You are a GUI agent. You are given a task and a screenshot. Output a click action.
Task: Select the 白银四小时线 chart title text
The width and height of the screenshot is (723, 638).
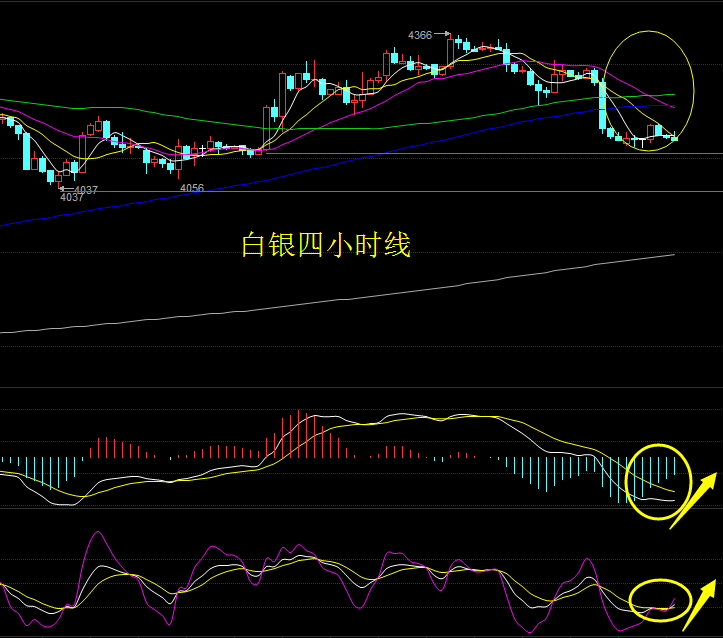326,245
